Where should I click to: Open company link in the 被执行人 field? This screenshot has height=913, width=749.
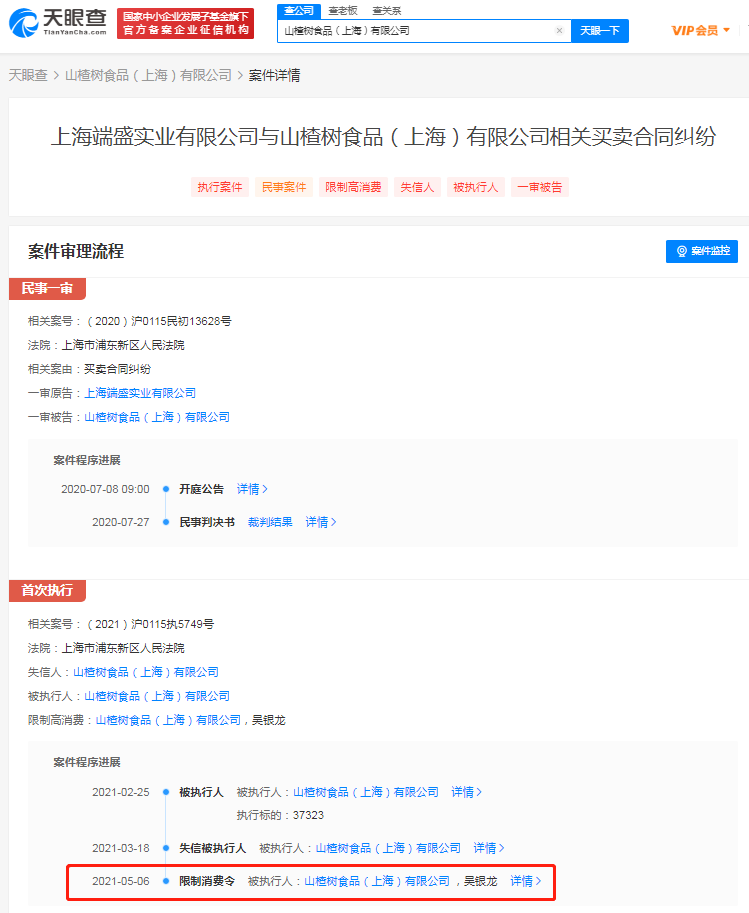pyautogui.click(x=157, y=696)
